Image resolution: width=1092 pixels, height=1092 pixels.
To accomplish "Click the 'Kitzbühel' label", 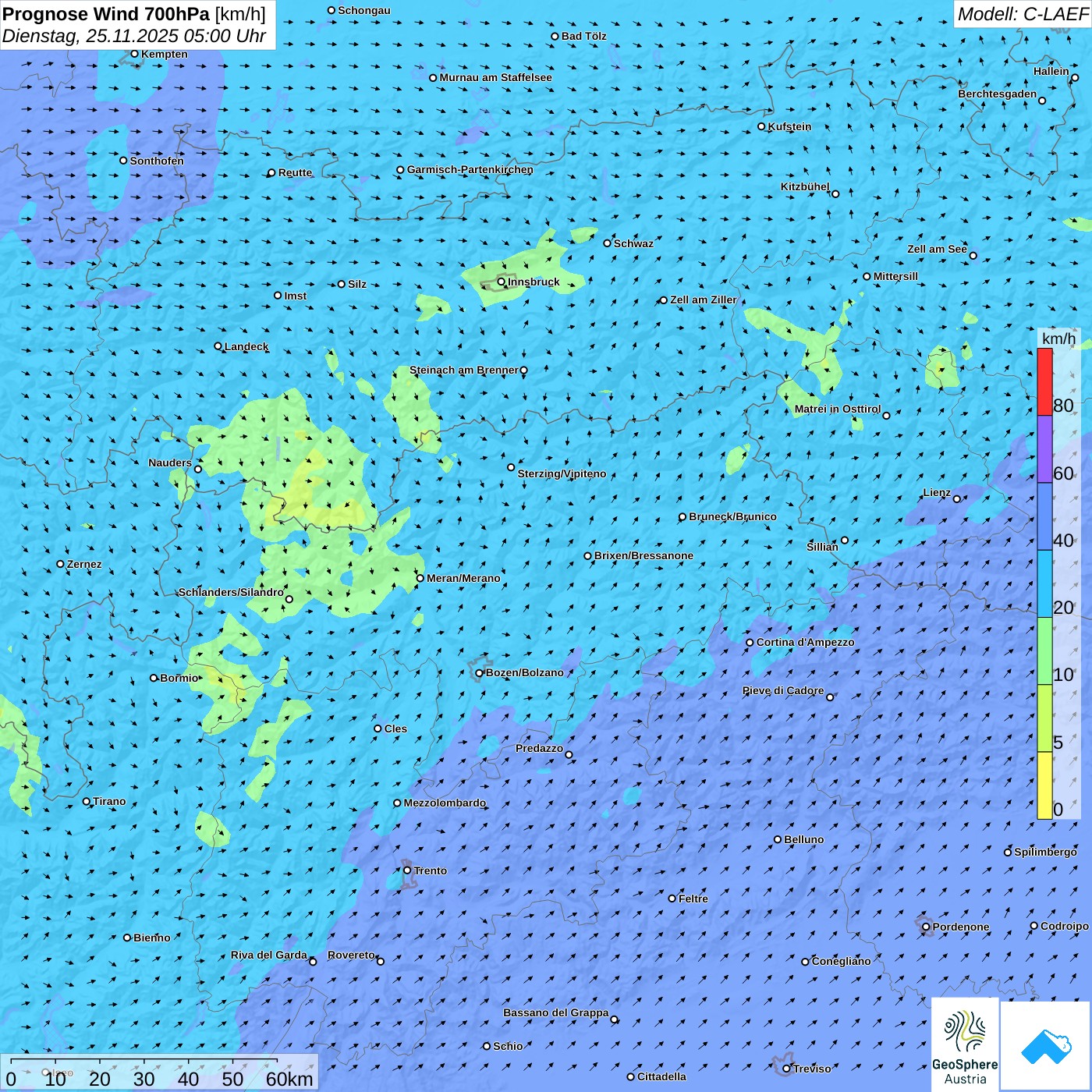I will (805, 186).
